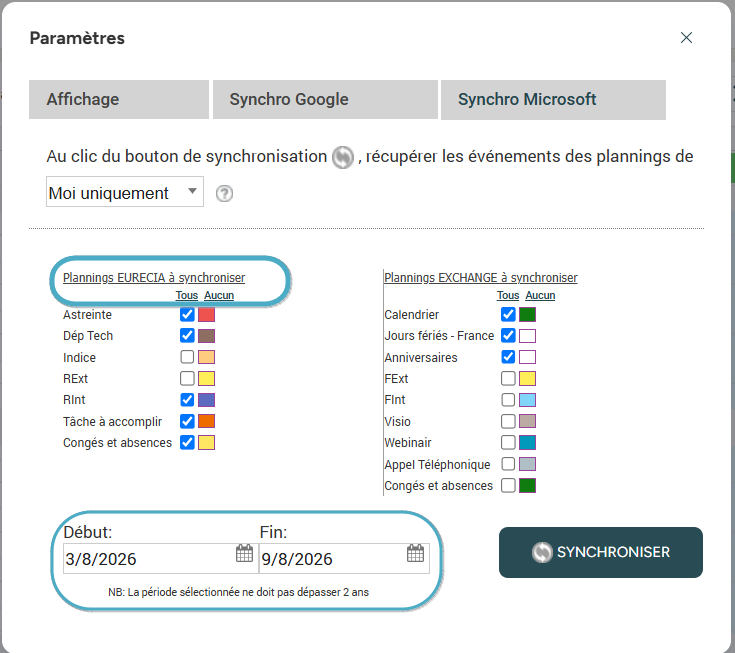This screenshot has height=653, width=735.
Task: Uncheck the Astreinte checkbox
Action: point(187,314)
